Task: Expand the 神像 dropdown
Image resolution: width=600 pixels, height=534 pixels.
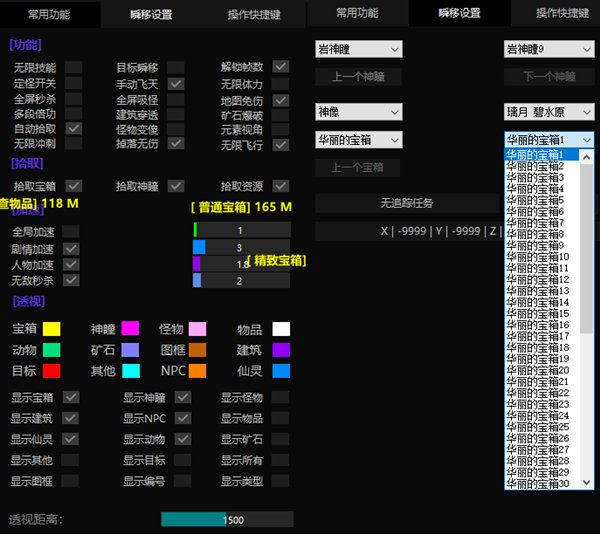Action: 358,112
